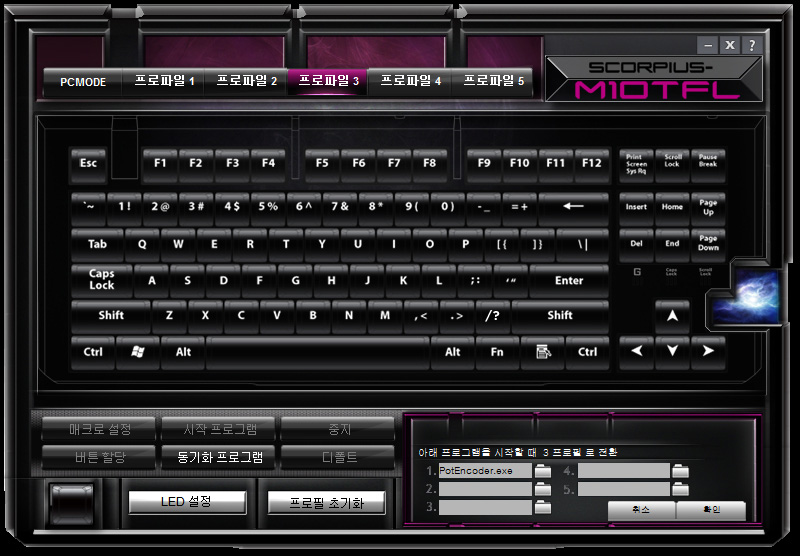Select the Print Screen key
Screen dimensions: 800x556
636,164
